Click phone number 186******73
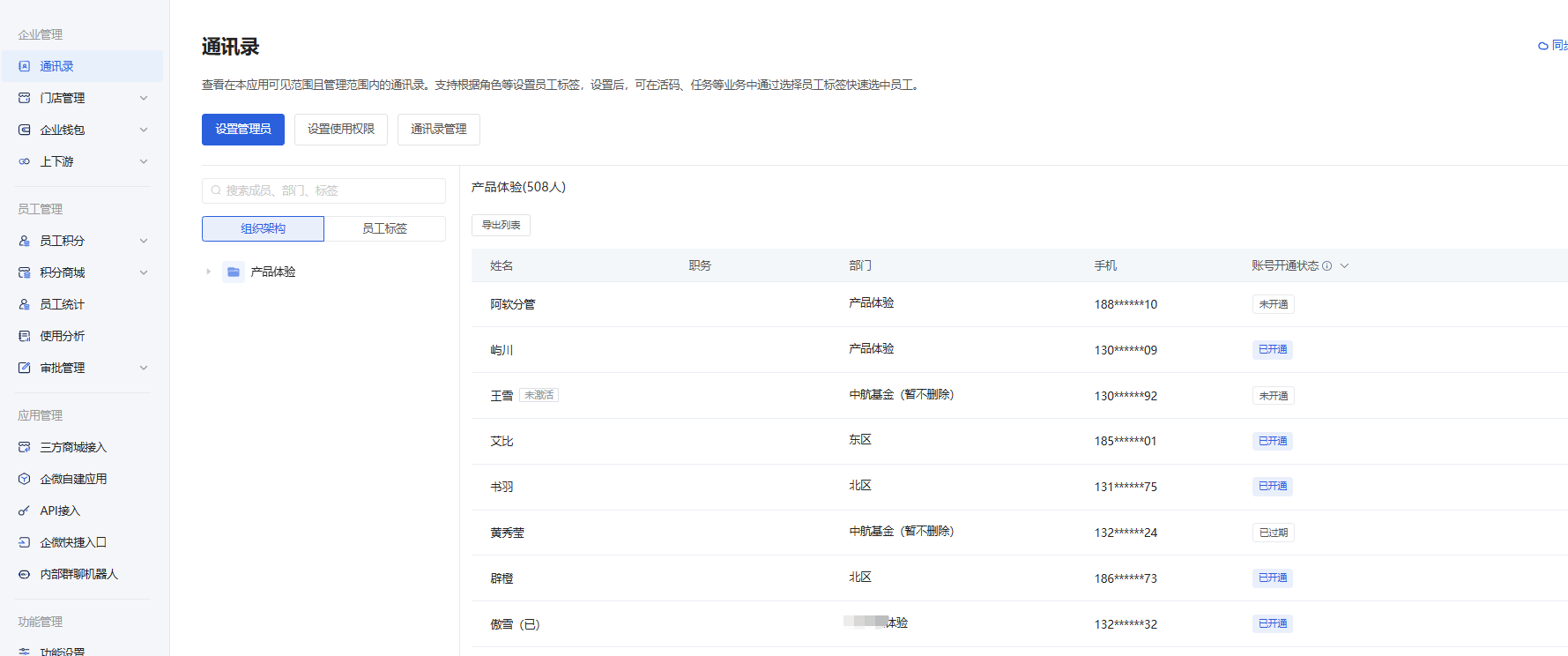This screenshot has width=1568, height=656. [x=1126, y=578]
